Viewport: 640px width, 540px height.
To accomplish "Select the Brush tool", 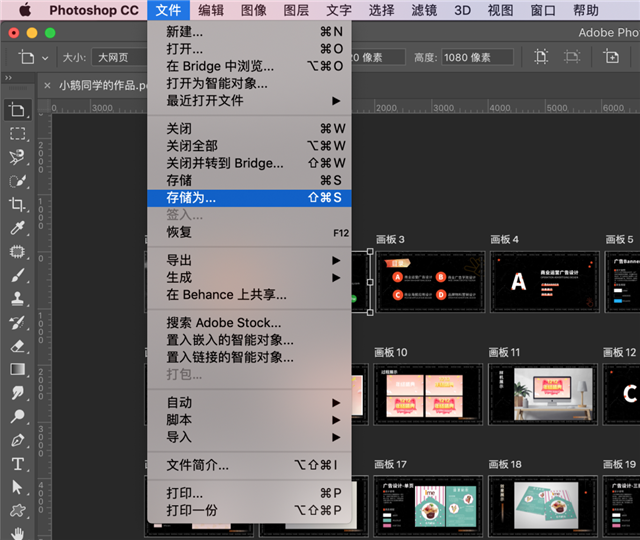I will [17, 275].
